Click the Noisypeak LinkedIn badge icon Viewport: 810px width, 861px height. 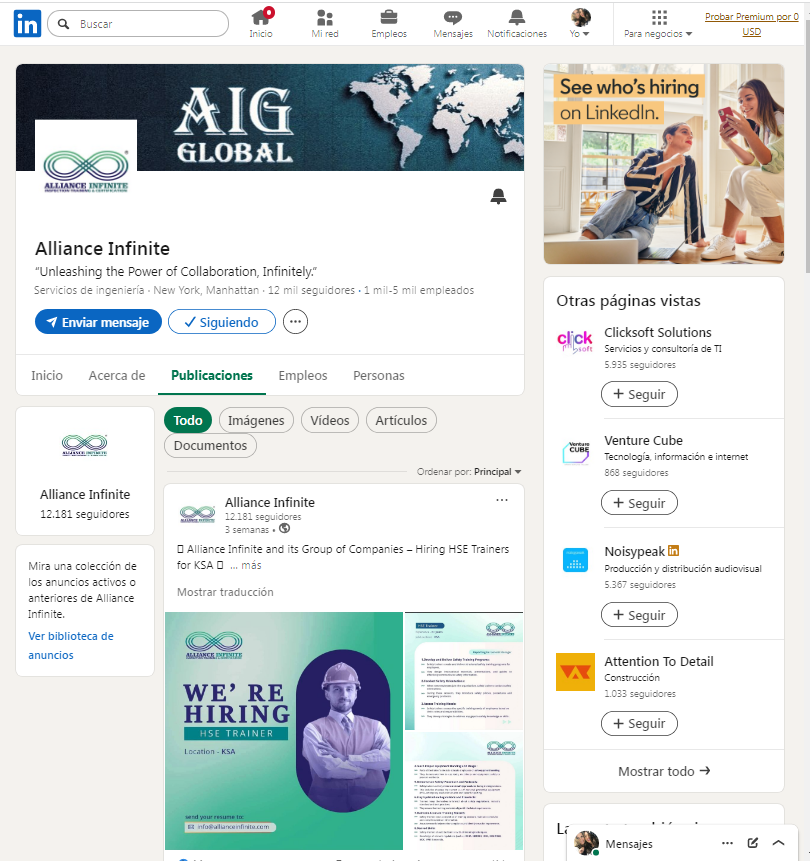tap(673, 550)
